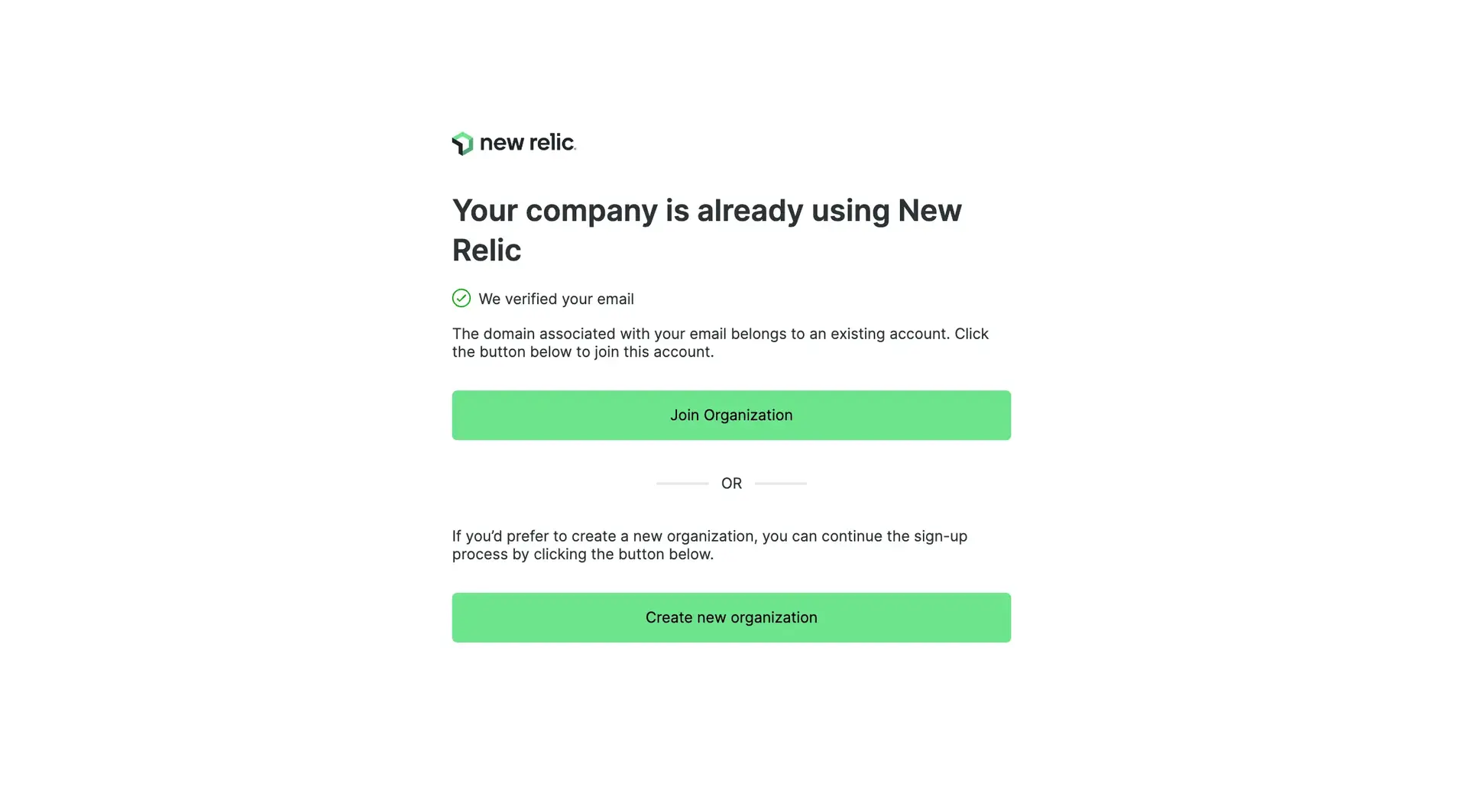Click the divider line right of "OR"
The image size is (1467, 812).
[780, 484]
